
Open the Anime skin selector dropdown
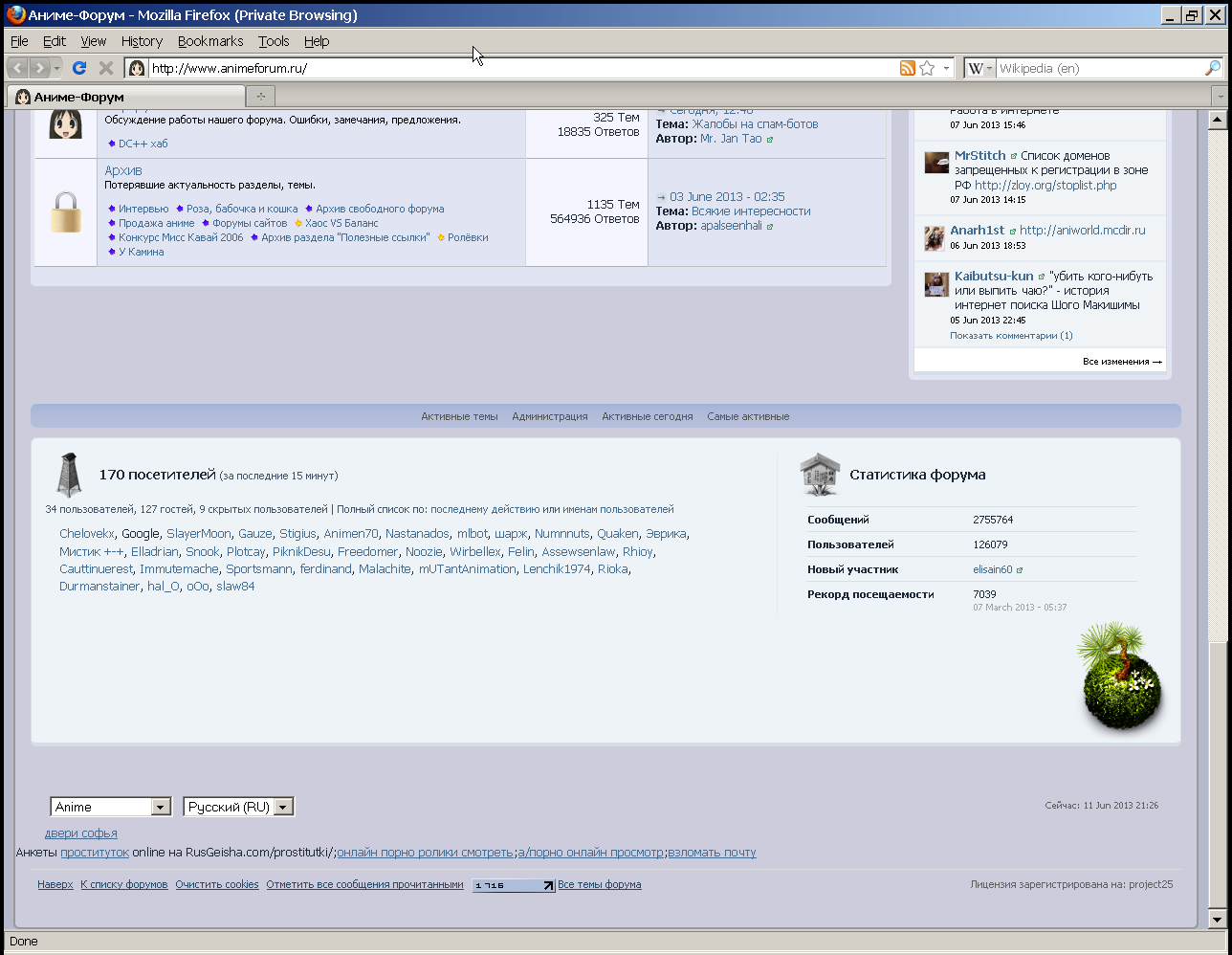[160, 807]
